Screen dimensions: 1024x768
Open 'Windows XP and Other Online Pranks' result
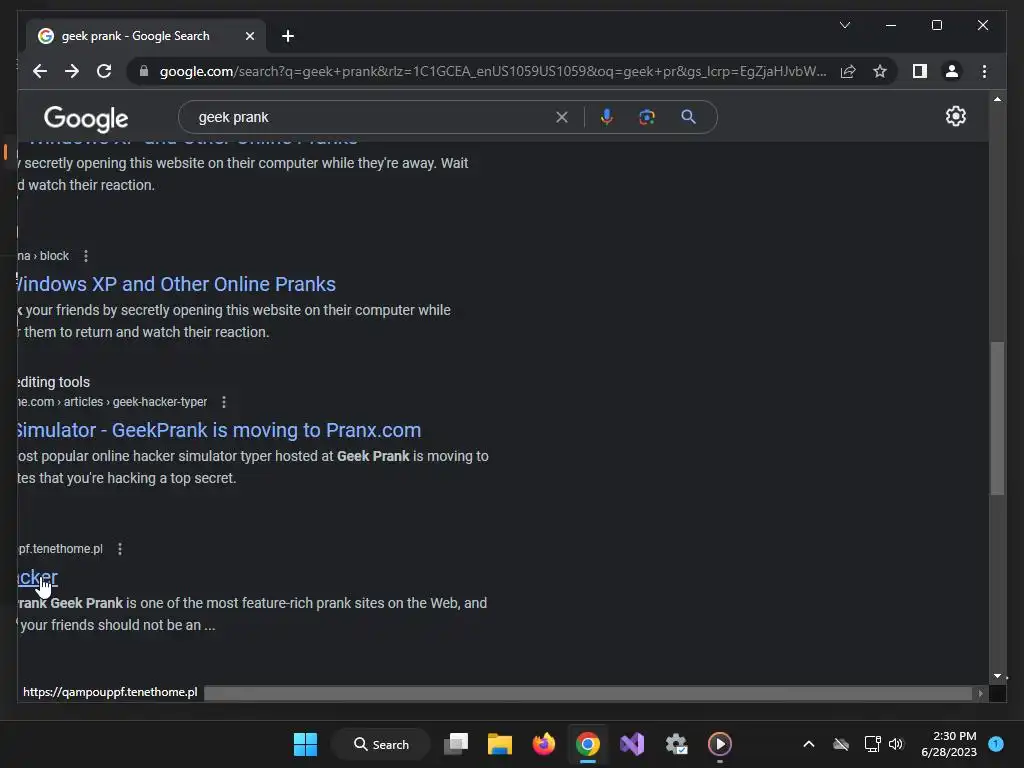[x=176, y=284]
